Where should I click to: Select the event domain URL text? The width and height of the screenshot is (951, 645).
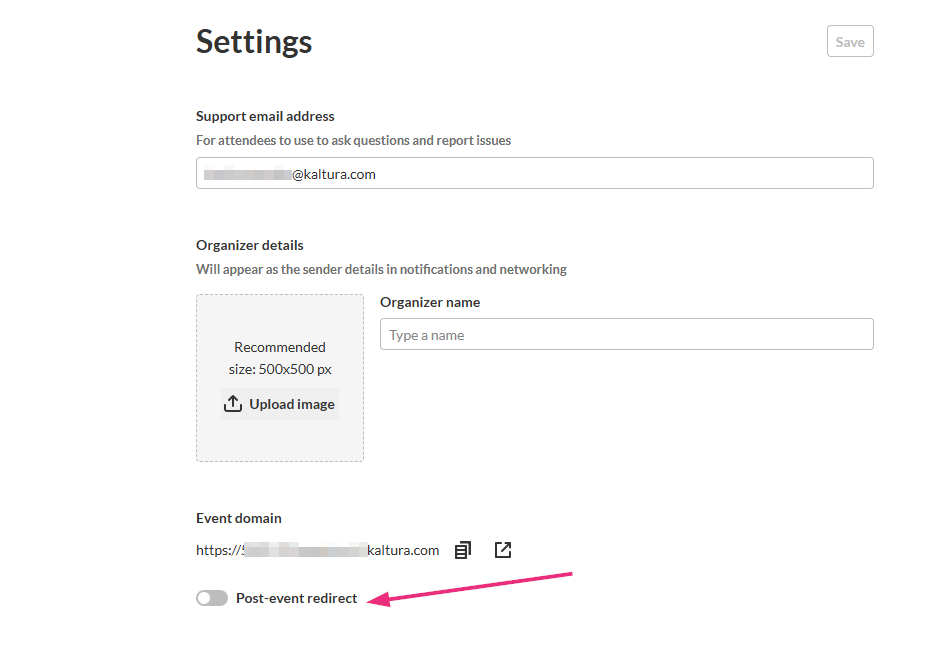coord(317,550)
